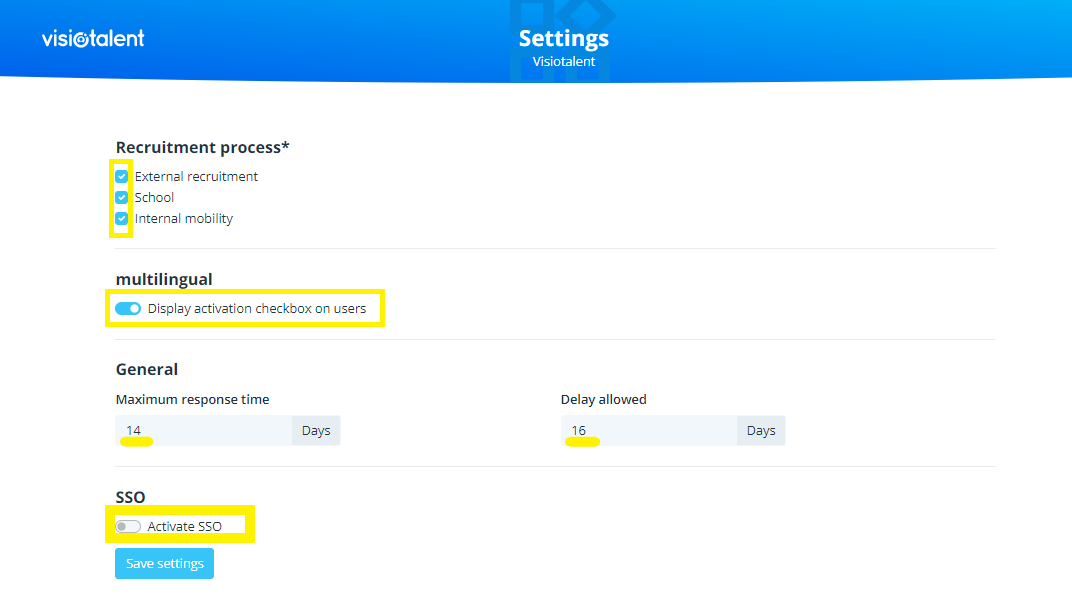Click the Activate SSO label text
Screen dimensions: 1072x605
(185, 526)
